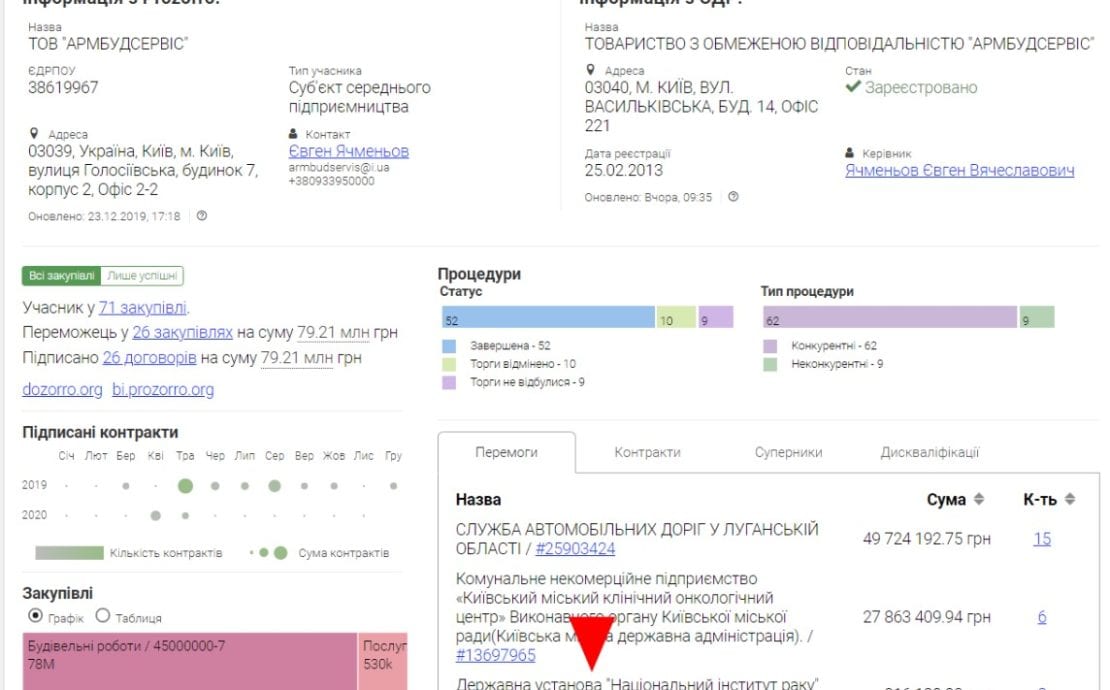Click the registration date '25.02.2013'

624,171
